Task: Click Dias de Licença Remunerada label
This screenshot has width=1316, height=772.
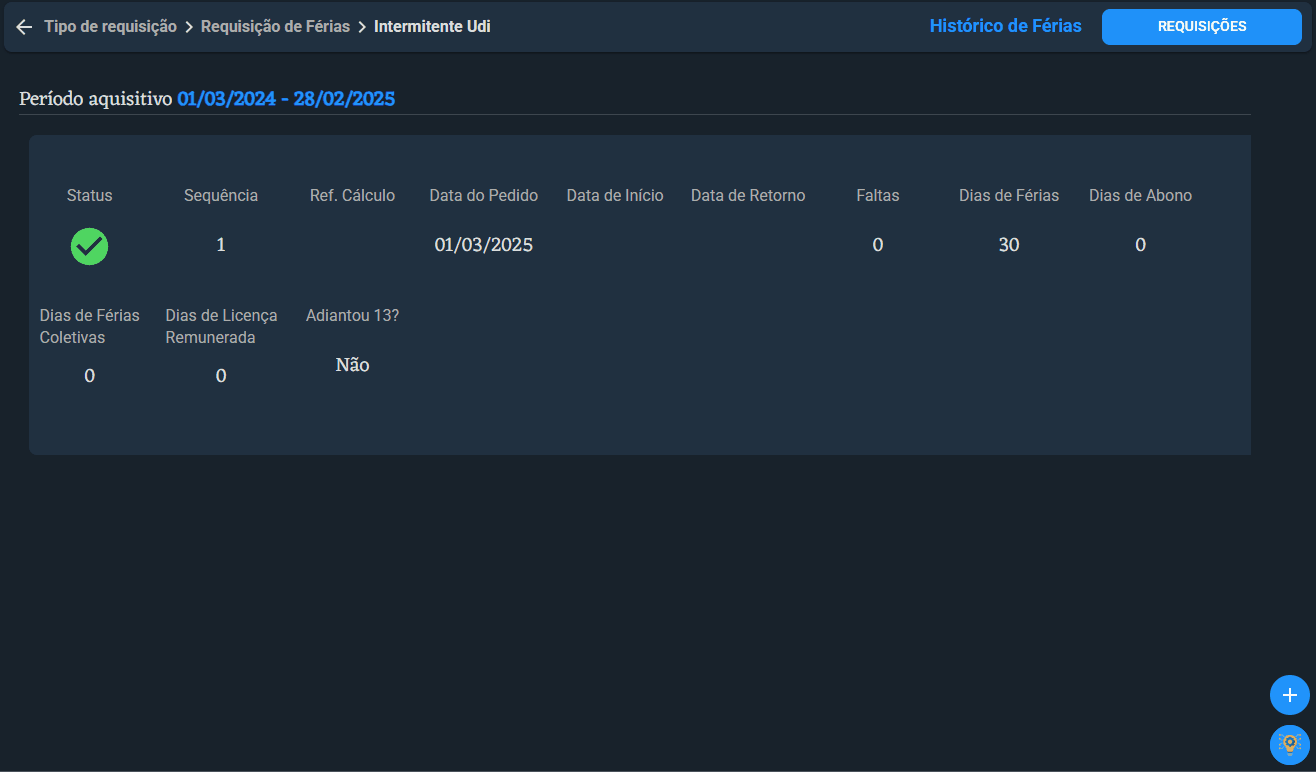Action: point(221,327)
